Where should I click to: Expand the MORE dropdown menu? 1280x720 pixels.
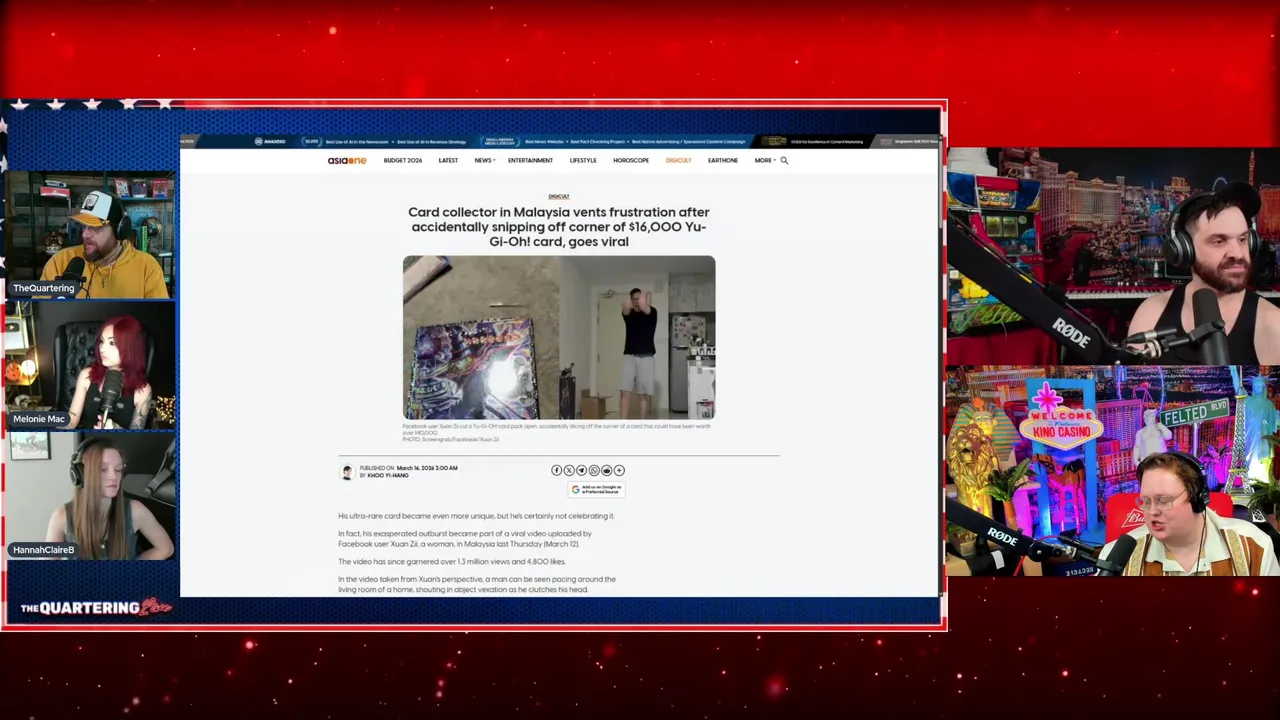coord(765,160)
